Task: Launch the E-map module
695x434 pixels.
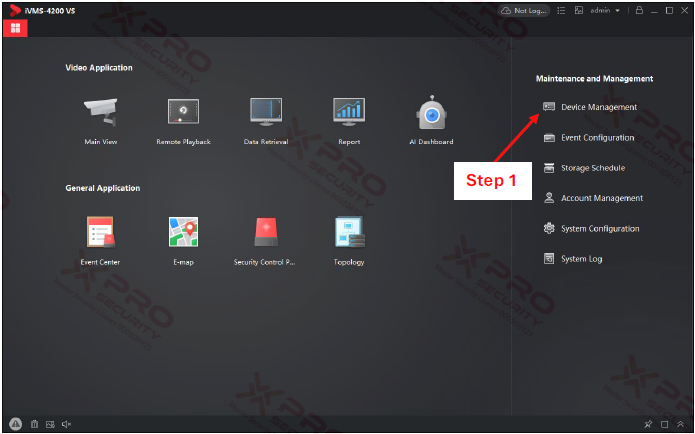Action: click(183, 231)
